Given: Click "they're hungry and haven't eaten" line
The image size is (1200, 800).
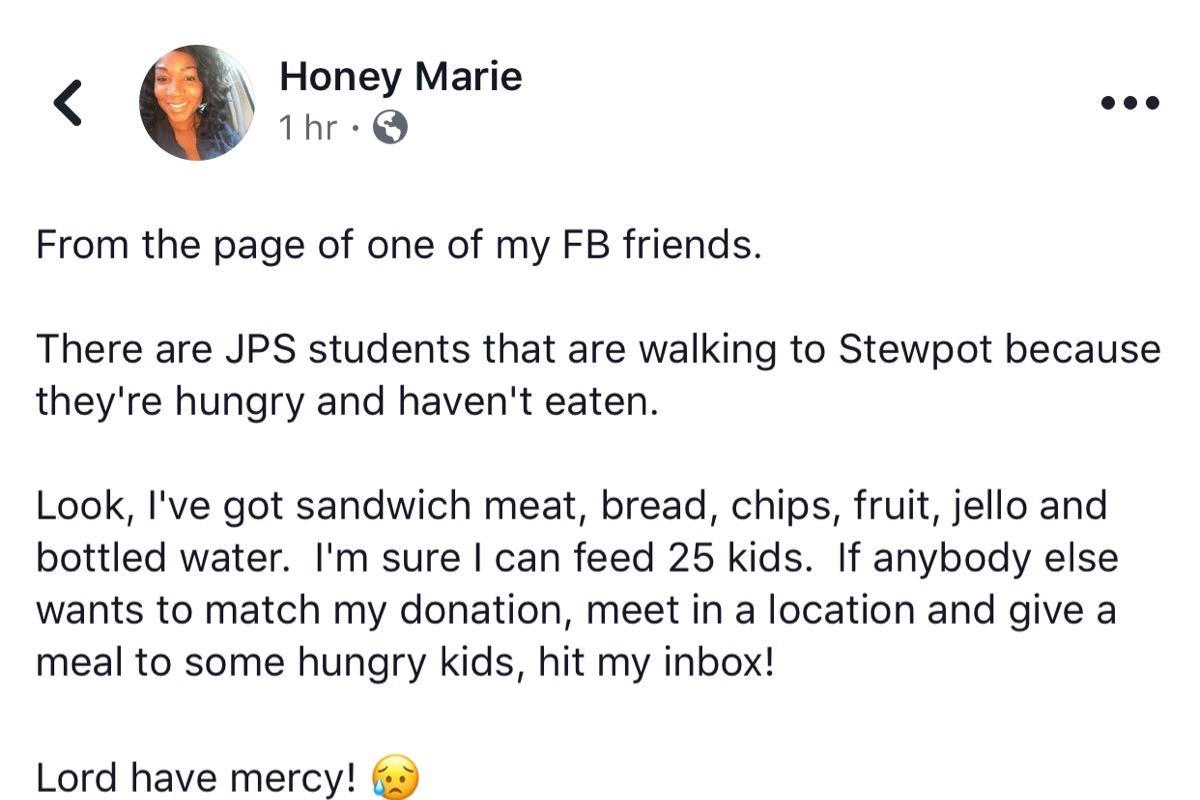Looking at the screenshot, I should point(347,401).
